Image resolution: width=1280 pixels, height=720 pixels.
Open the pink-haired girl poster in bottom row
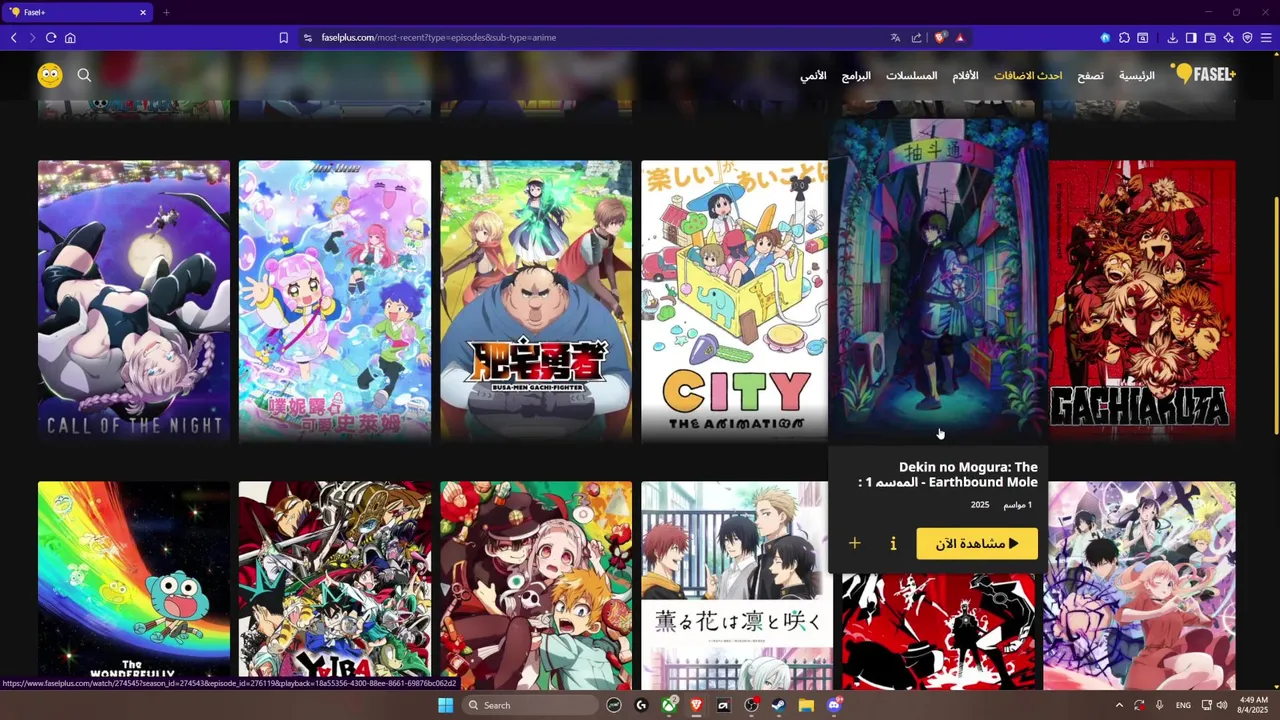click(1140, 585)
